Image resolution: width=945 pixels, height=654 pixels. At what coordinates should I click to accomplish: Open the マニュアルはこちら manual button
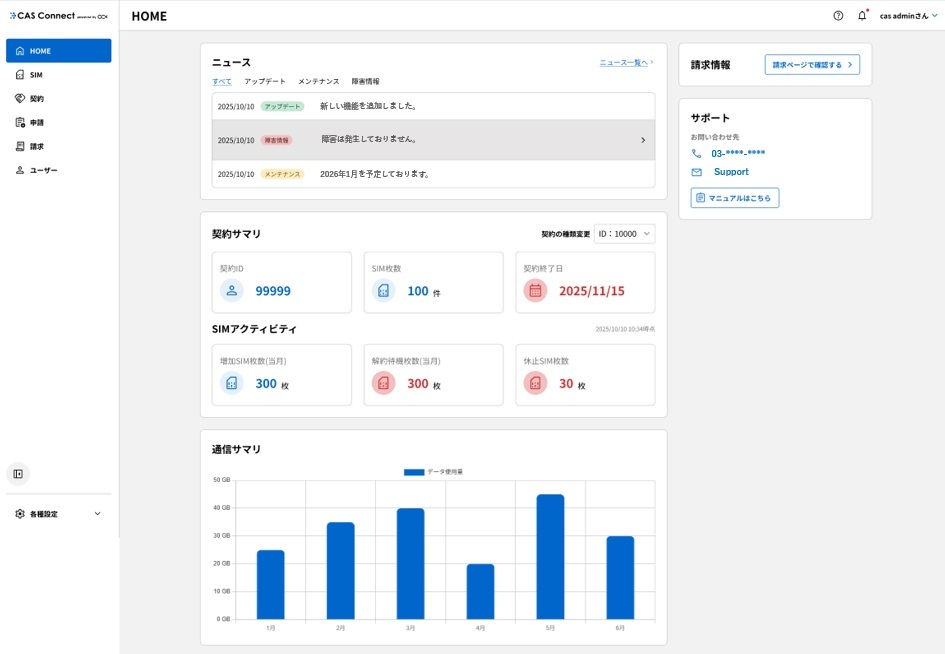click(x=734, y=198)
